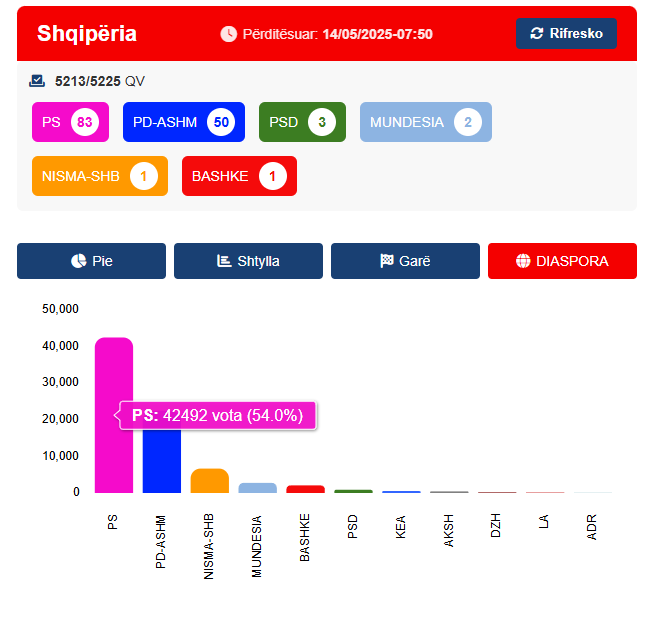663x621 pixels.
Task: Choose the green PSD party badge
Action: pos(302,122)
